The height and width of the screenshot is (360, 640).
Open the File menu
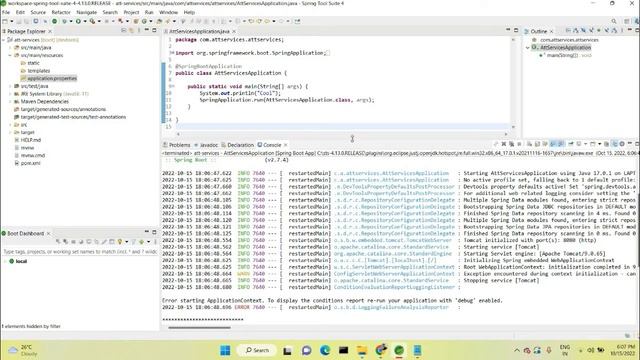[x=6, y=12]
